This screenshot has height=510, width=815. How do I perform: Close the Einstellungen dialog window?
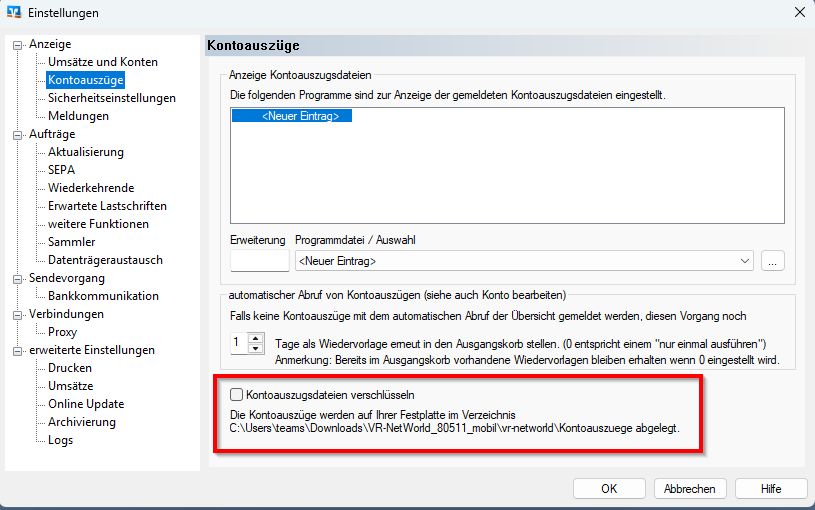(798, 12)
